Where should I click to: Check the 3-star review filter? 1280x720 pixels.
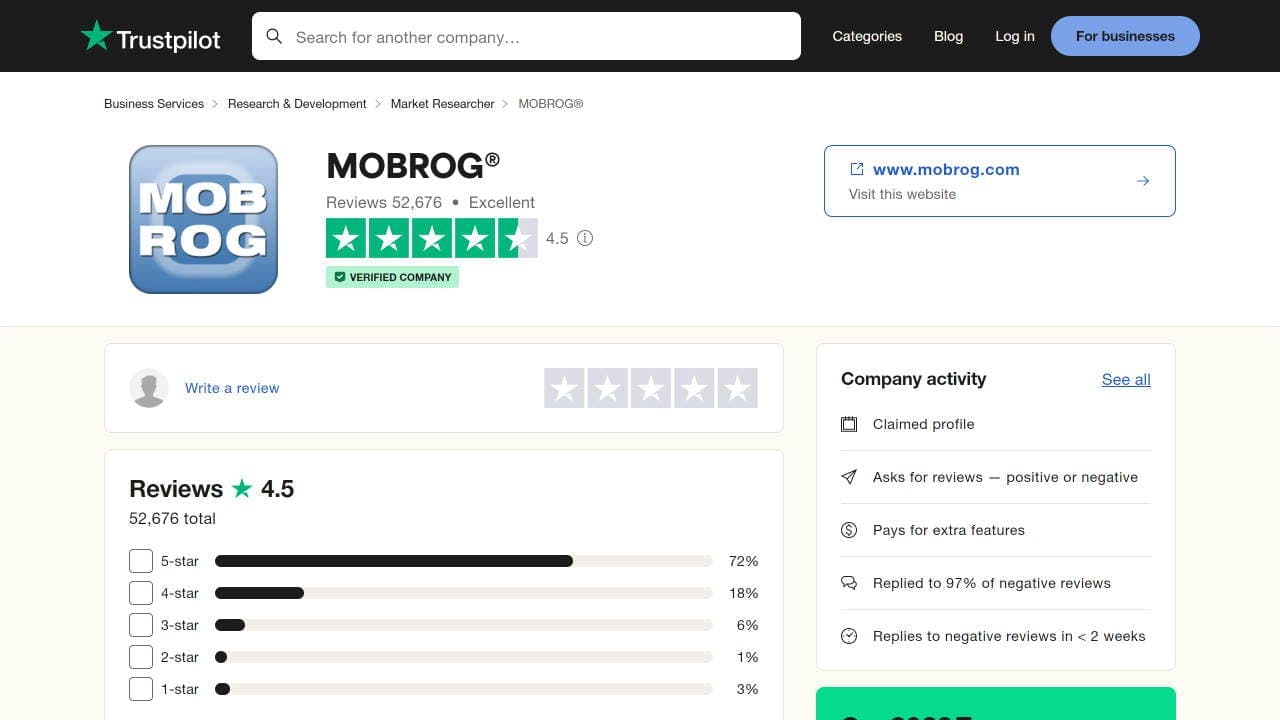[140, 625]
